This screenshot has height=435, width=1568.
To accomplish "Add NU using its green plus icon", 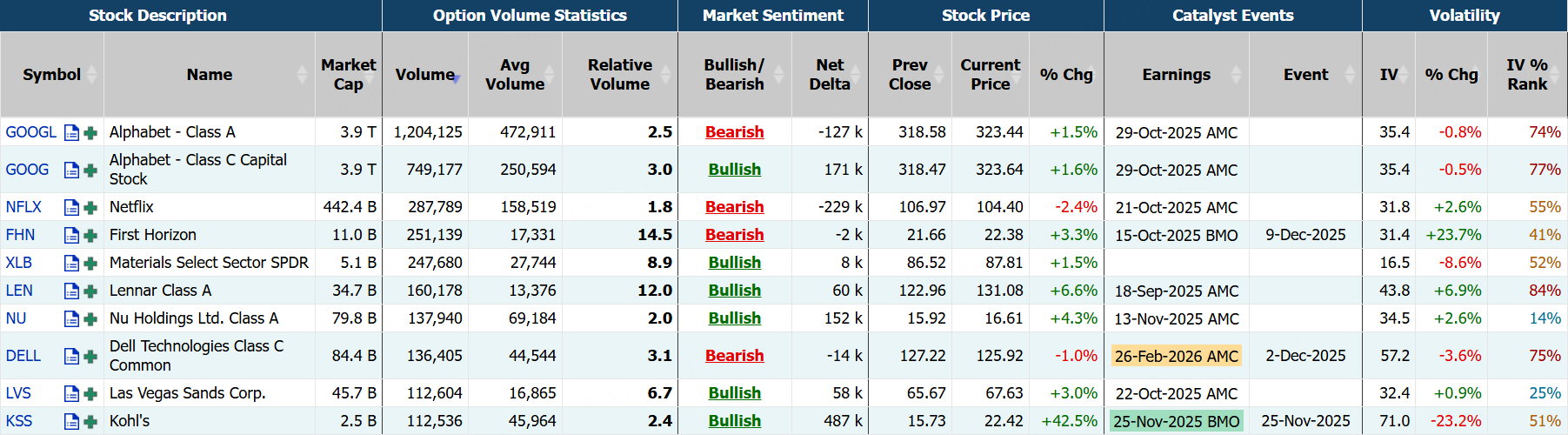I will pyautogui.click(x=90, y=319).
